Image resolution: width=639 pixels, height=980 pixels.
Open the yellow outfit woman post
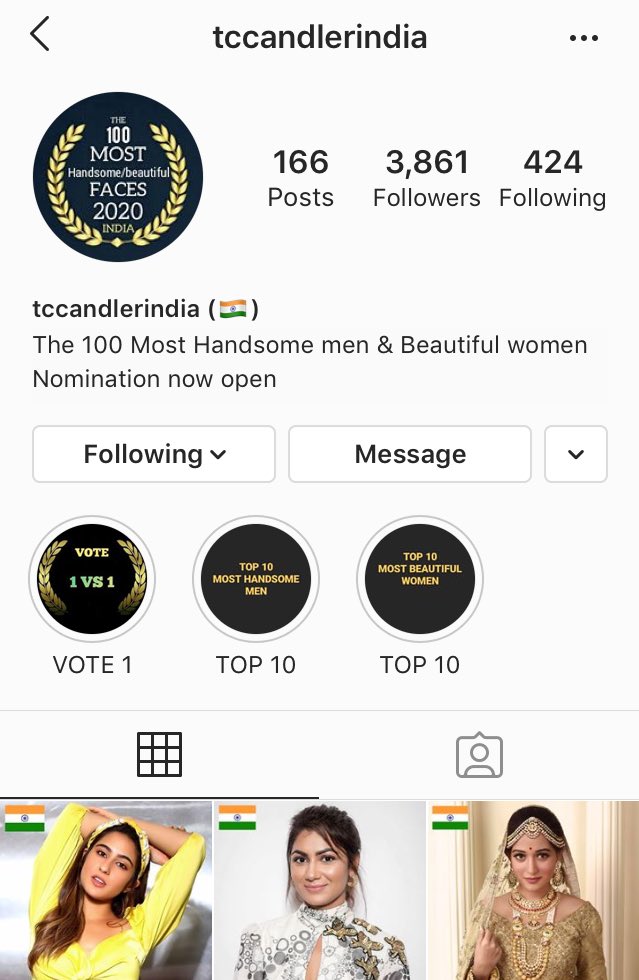106,891
